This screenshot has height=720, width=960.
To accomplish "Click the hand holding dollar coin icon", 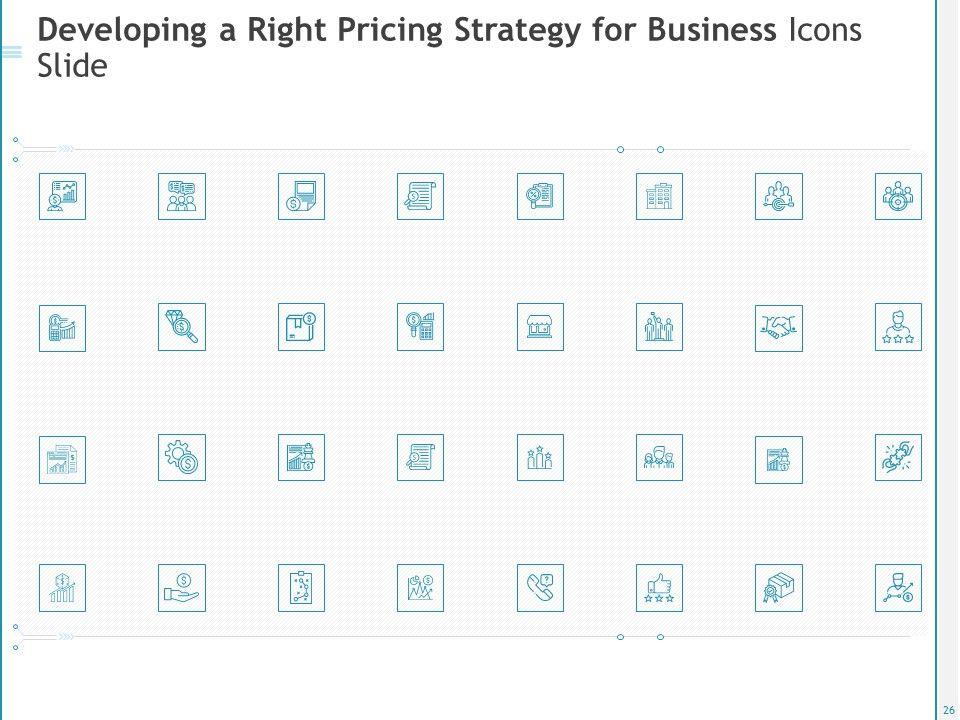I will [182, 588].
